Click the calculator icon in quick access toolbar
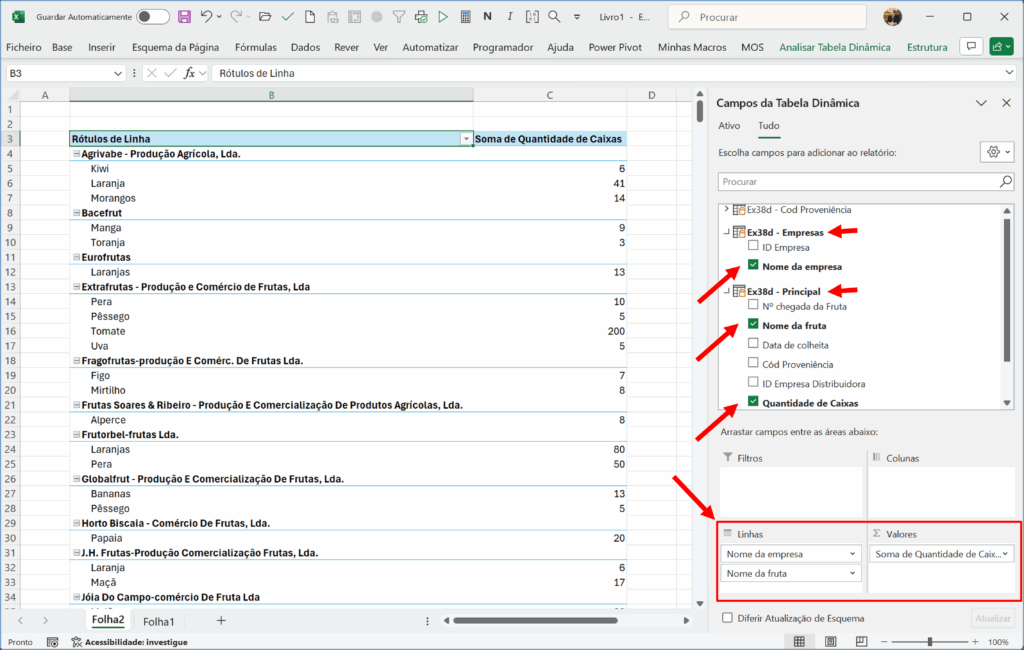This screenshot has height=650, width=1024. [x=465, y=17]
